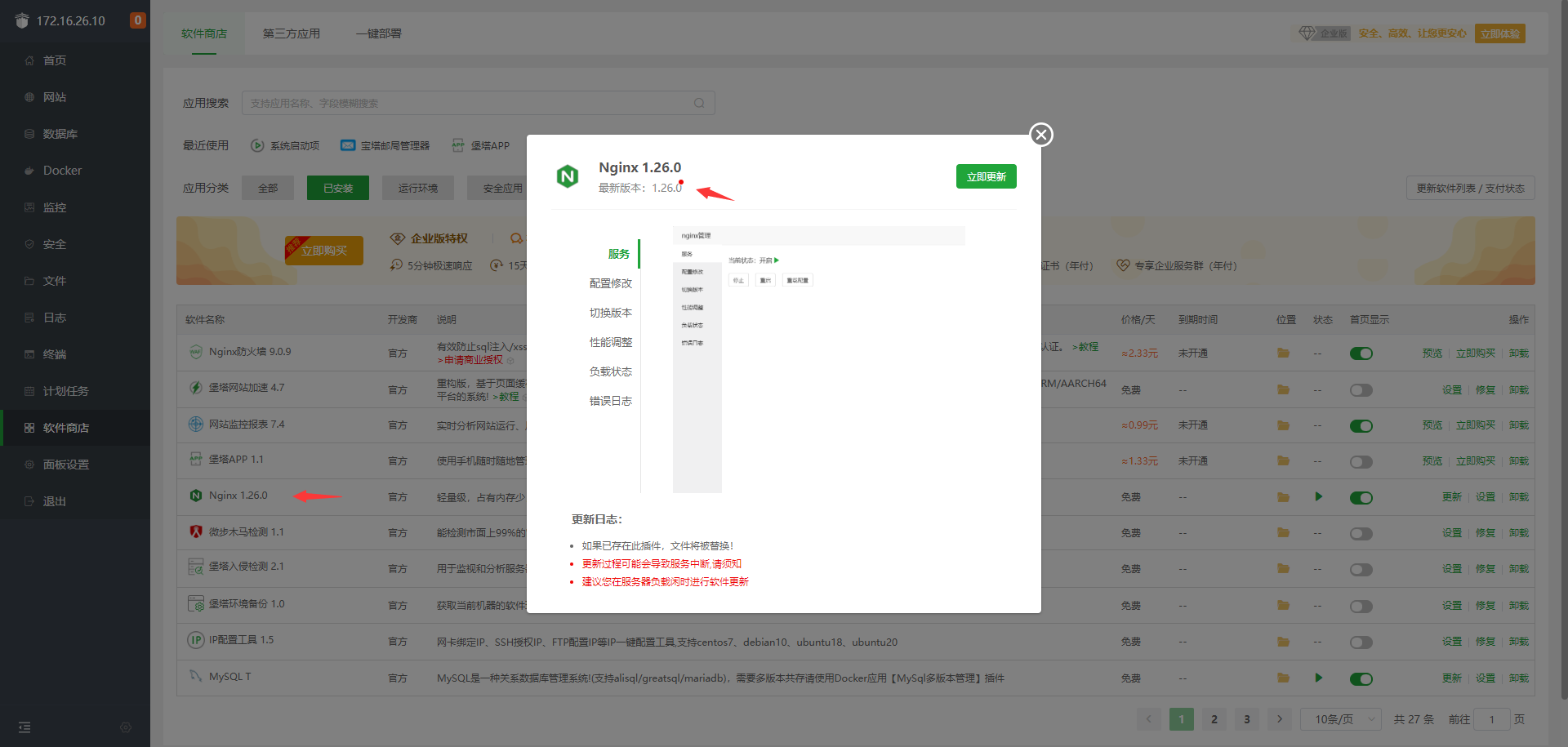Screen dimensions: 1568x747
Task: Open the 堡垒APP row folder icon
Action: [1283, 460]
